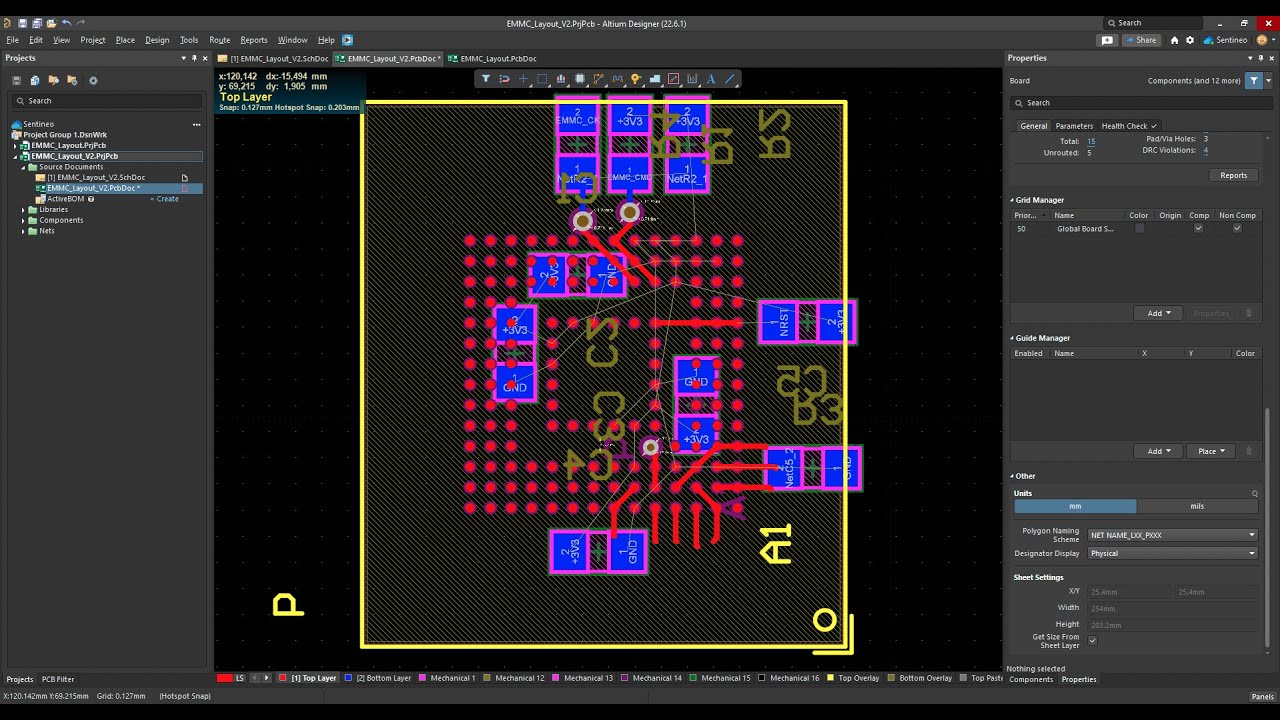Image resolution: width=1280 pixels, height=720 pixels.
Task: Open Preferences gear icon at top right
Action: (x=1189, y=40)
